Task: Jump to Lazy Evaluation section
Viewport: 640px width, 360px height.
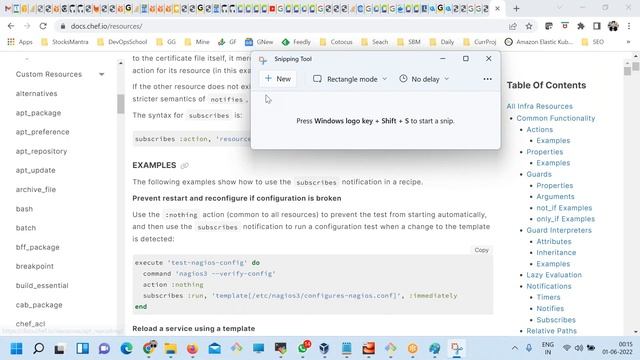Action: pyautogui.click(x=554, y=275)
